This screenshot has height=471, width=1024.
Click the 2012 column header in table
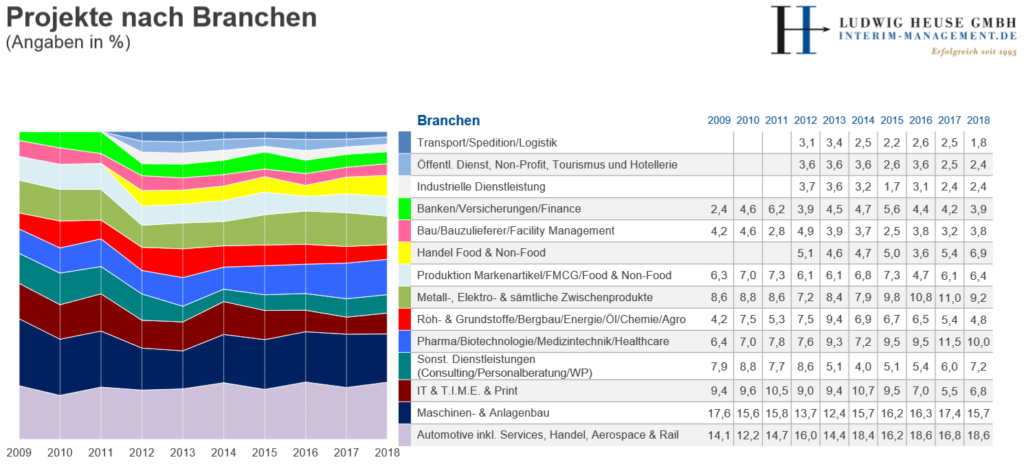point(805,121)
